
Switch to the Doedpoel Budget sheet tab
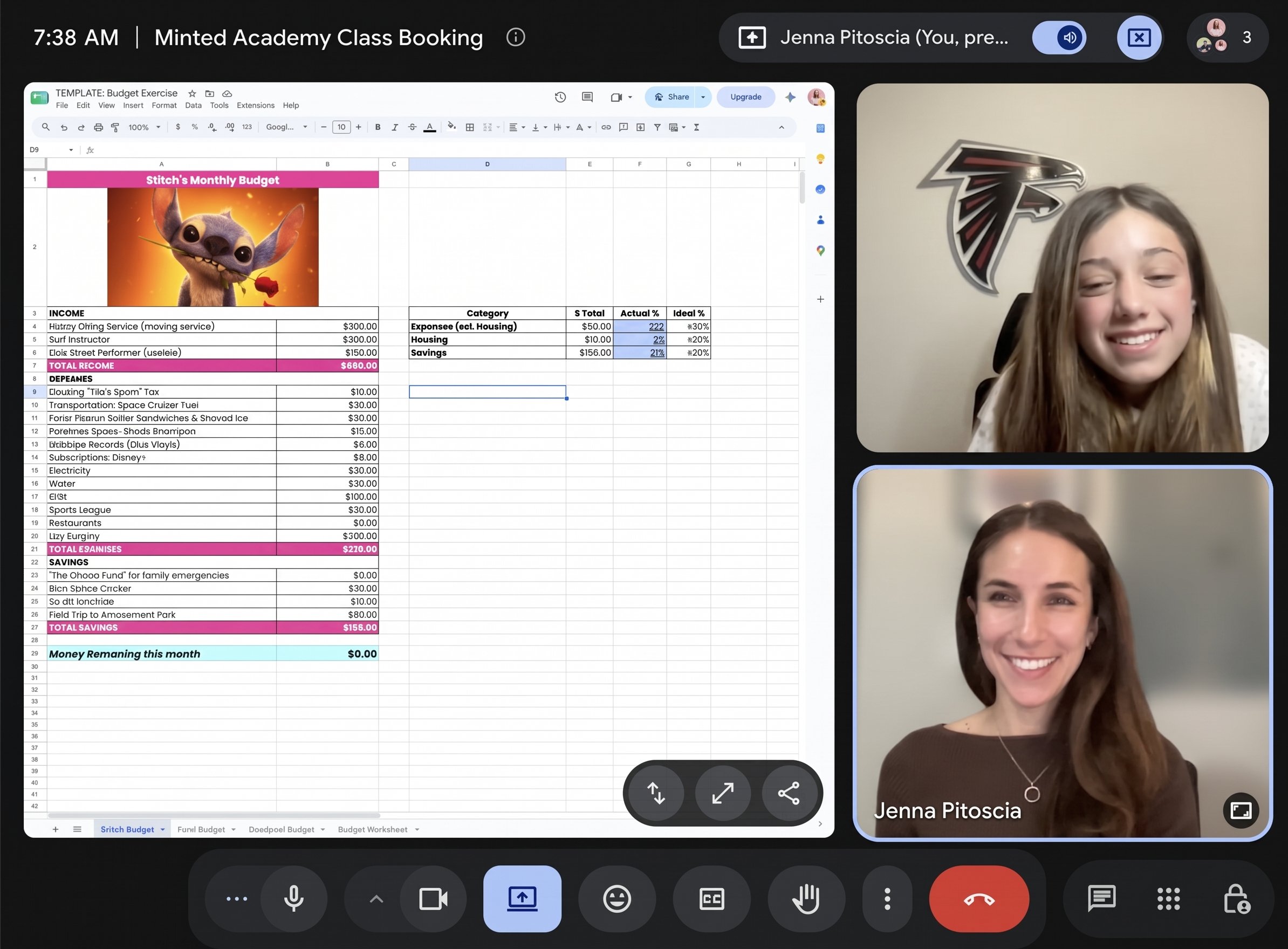(282, 829)
